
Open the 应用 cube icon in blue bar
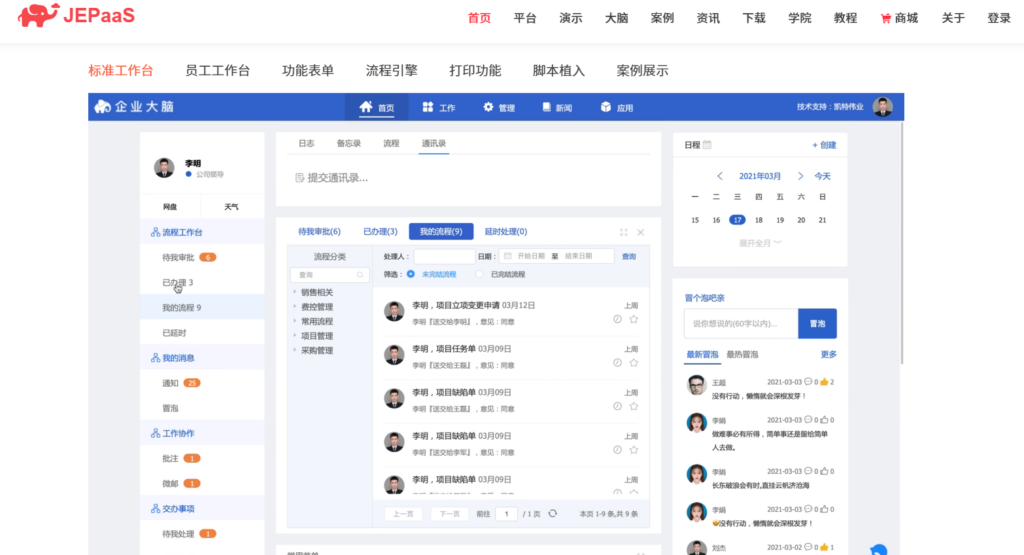click(605, 107)
